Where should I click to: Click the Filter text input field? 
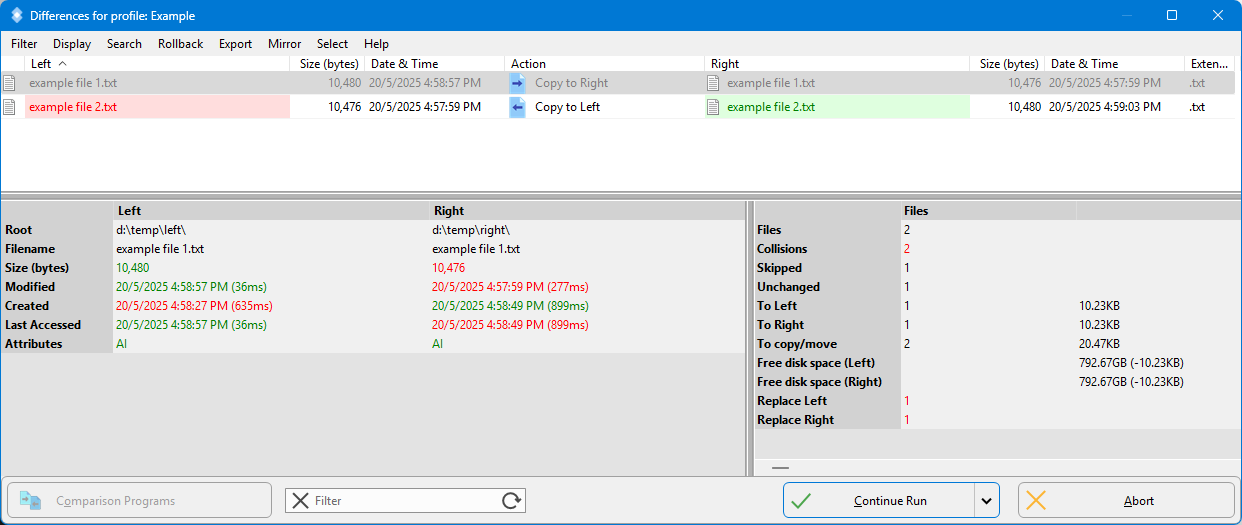click(x=405, y=501)
